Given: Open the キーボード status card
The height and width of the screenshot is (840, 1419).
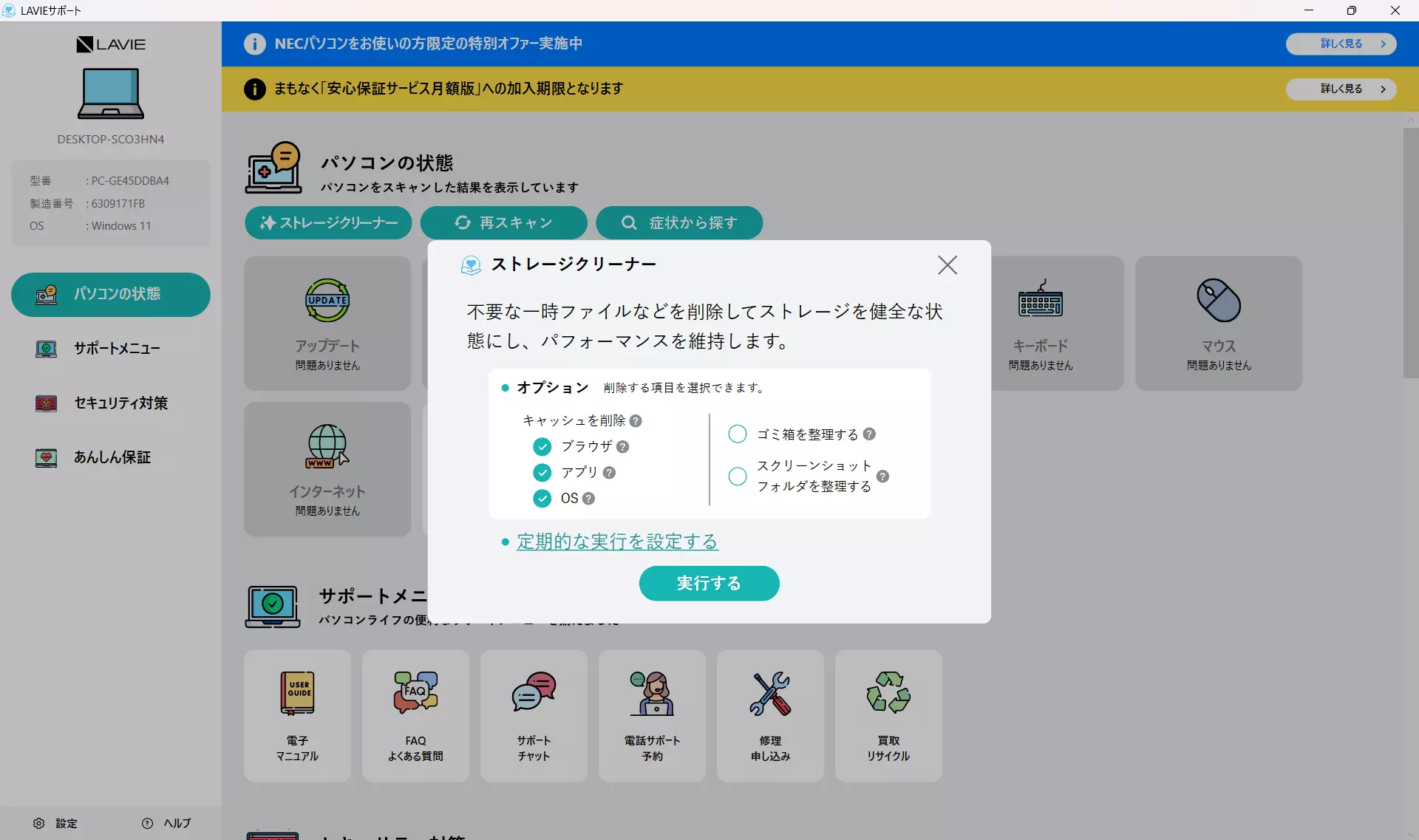Looking at the screenshot, I should [x=1057, y=324].
